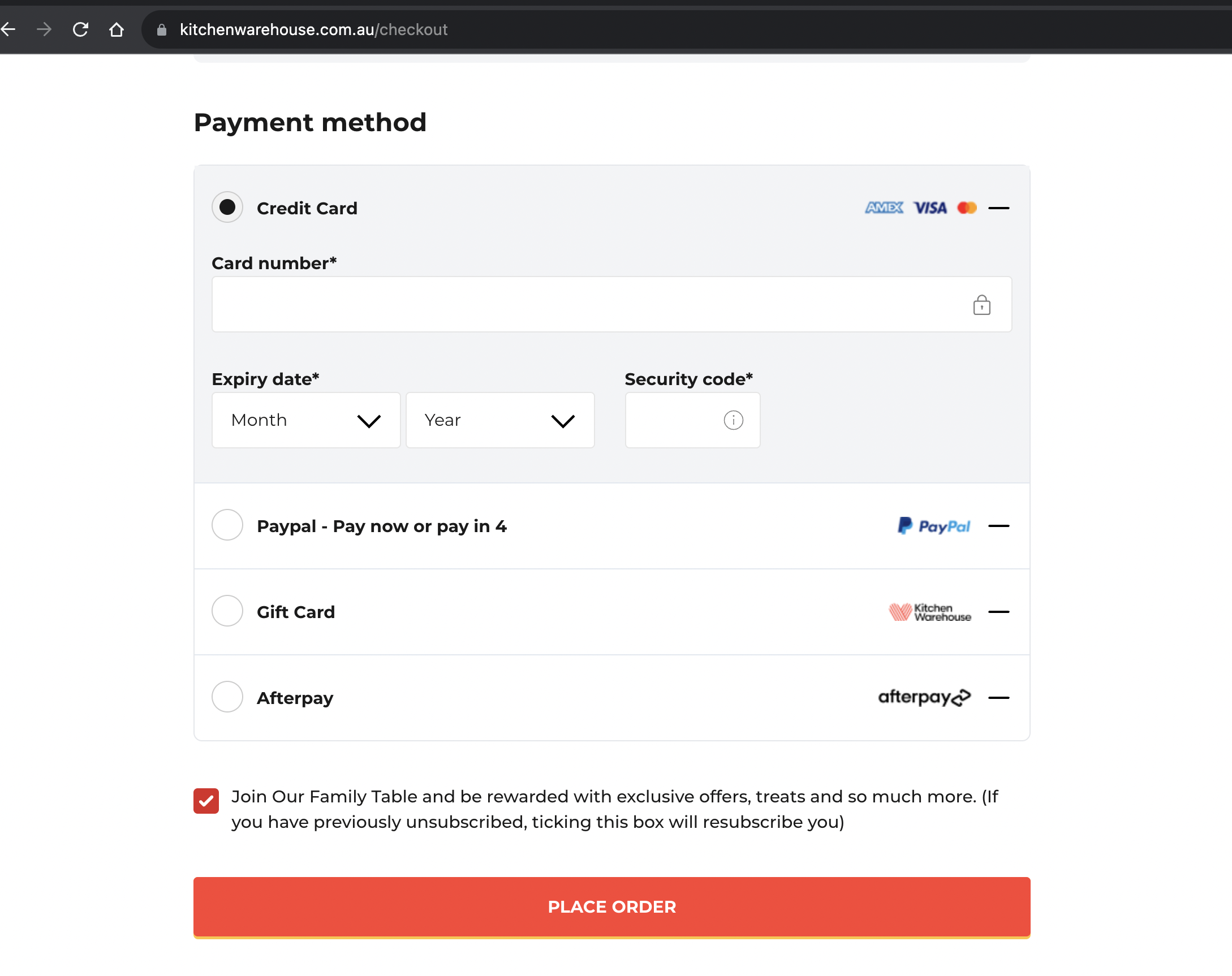Collapse the Credit Card section
The height and width of the screenshot is (976, 1232).
999,209
